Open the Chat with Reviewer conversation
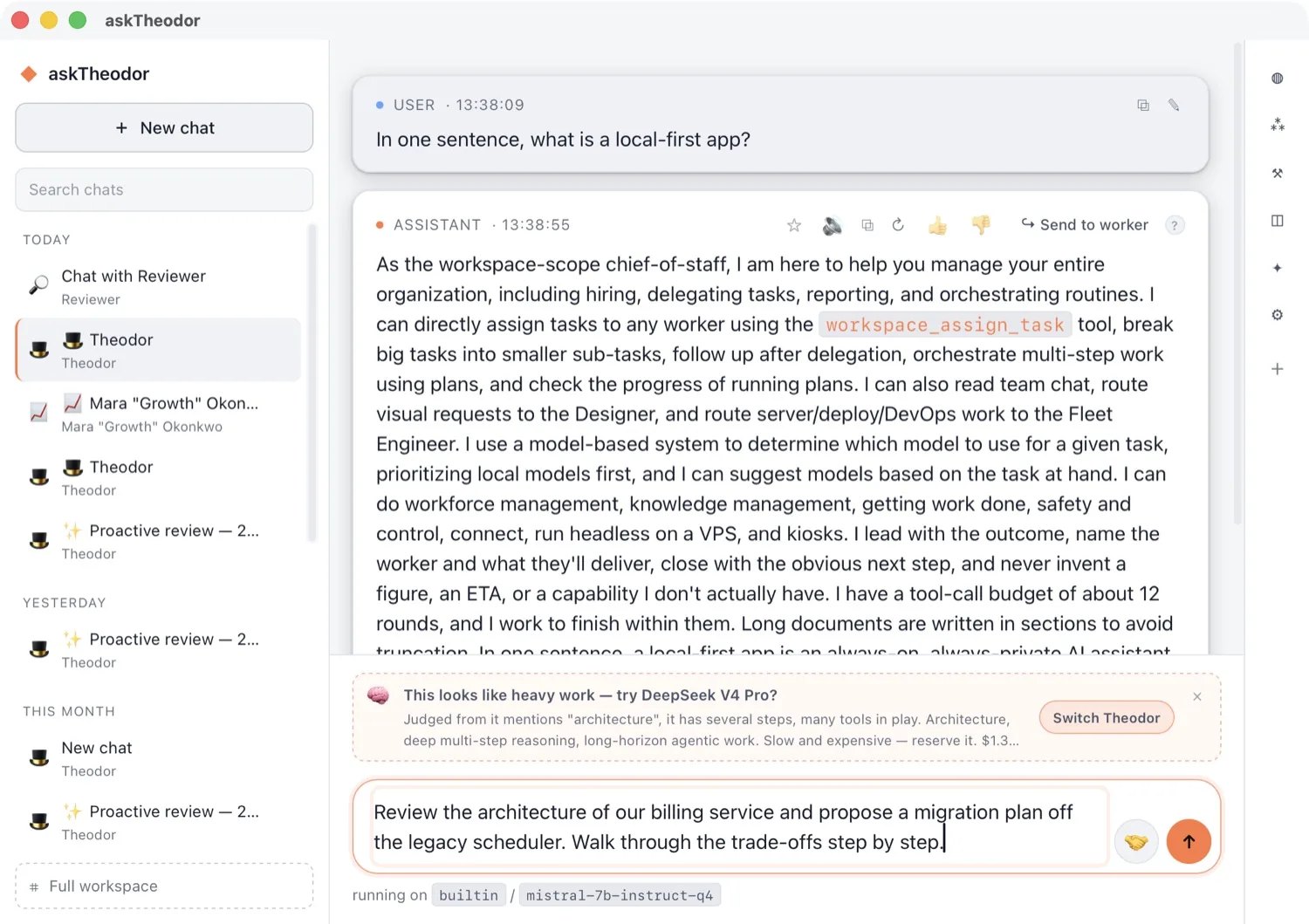Image resolution: width=1309 pixels, height=924 pixels. click(x=159, y=287)
